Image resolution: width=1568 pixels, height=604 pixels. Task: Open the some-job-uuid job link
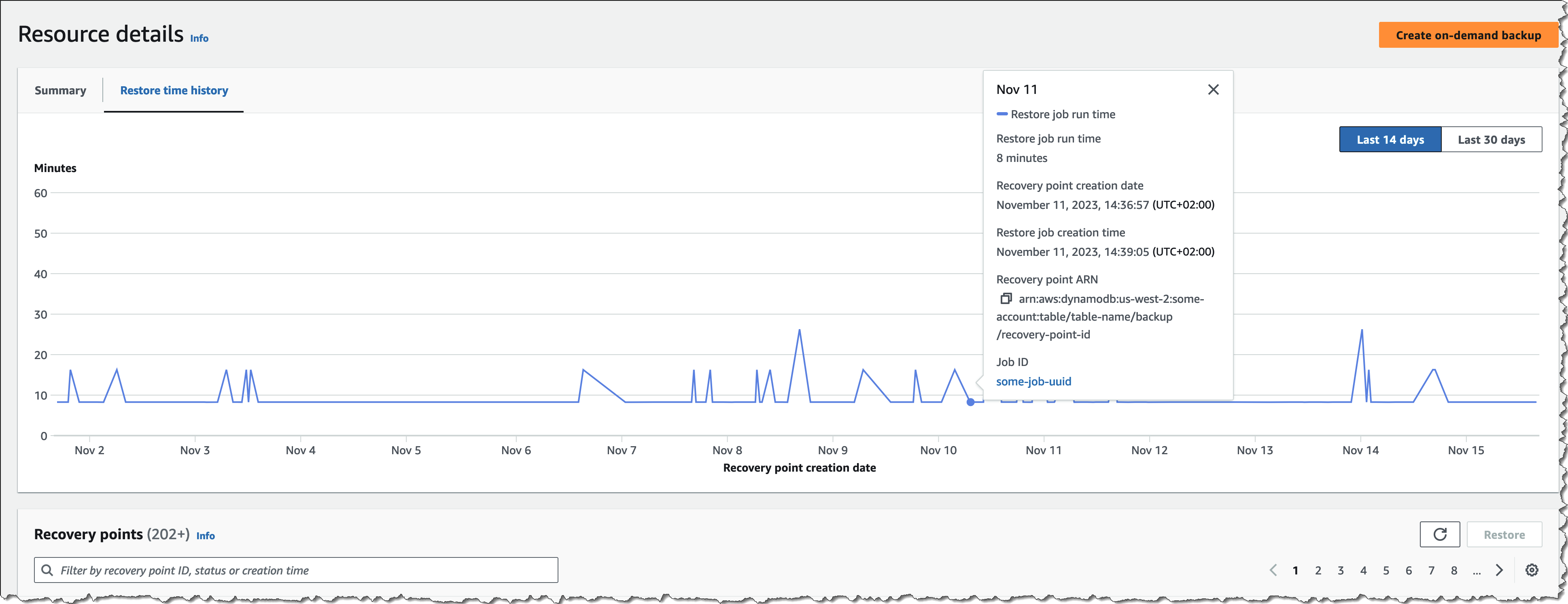click(1033, 381)
